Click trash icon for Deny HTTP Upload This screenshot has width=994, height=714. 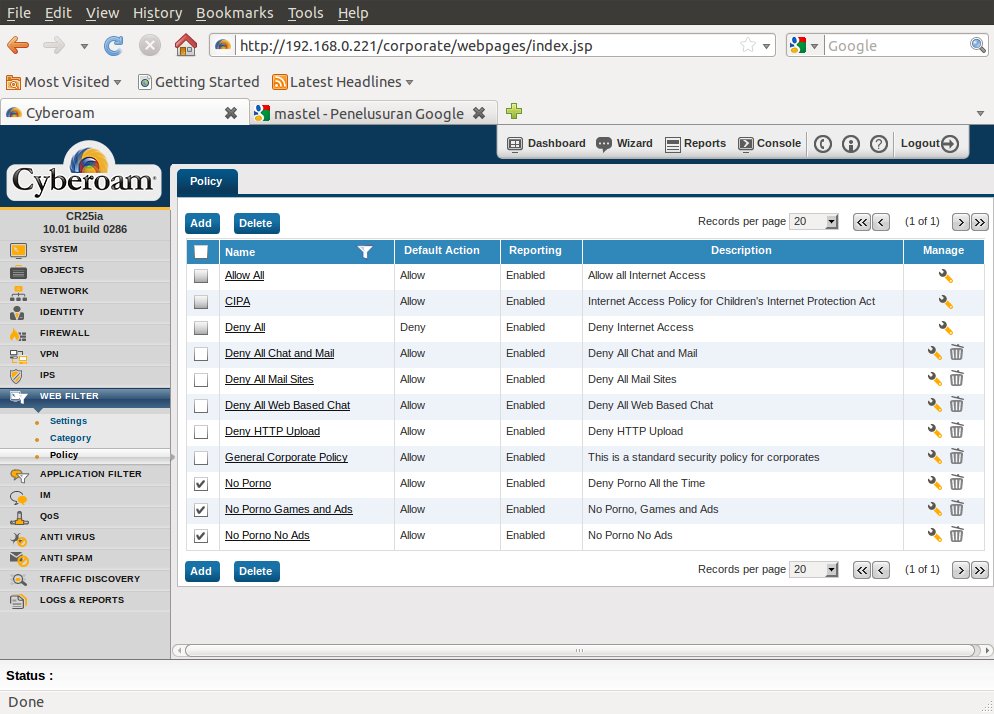coord(957,431)
